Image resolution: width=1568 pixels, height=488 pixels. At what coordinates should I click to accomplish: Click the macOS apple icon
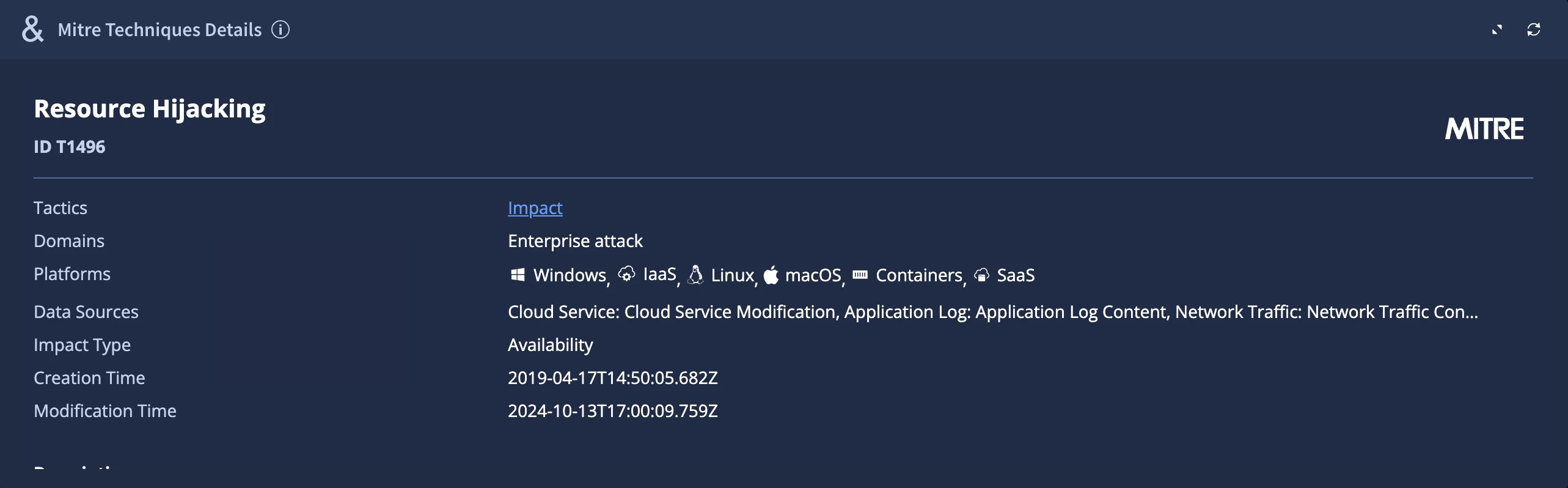[x=771, y=275]
